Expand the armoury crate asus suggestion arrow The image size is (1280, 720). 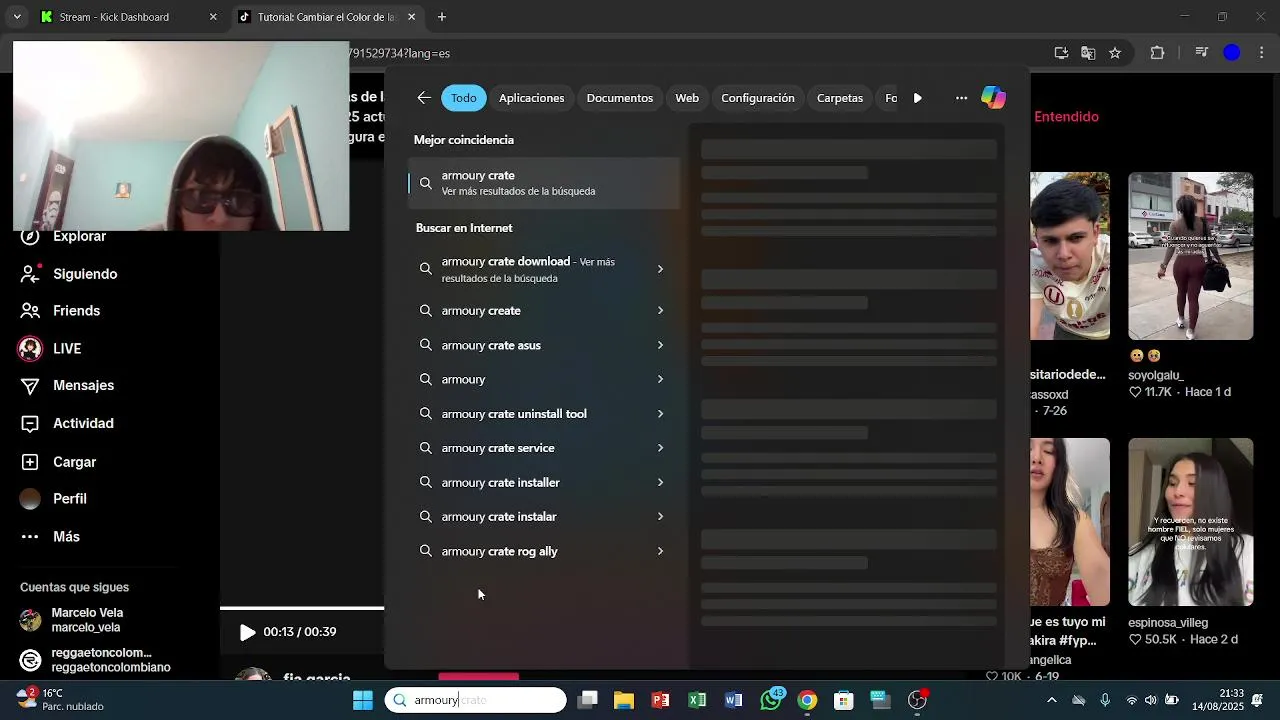click(660, 345)
